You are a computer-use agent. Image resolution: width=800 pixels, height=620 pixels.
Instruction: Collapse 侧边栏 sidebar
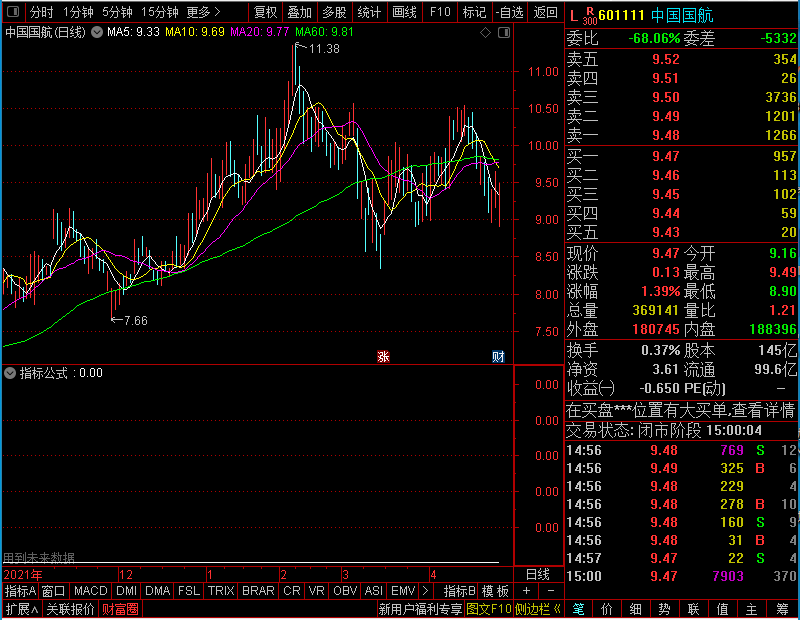(x=537, y=609)
